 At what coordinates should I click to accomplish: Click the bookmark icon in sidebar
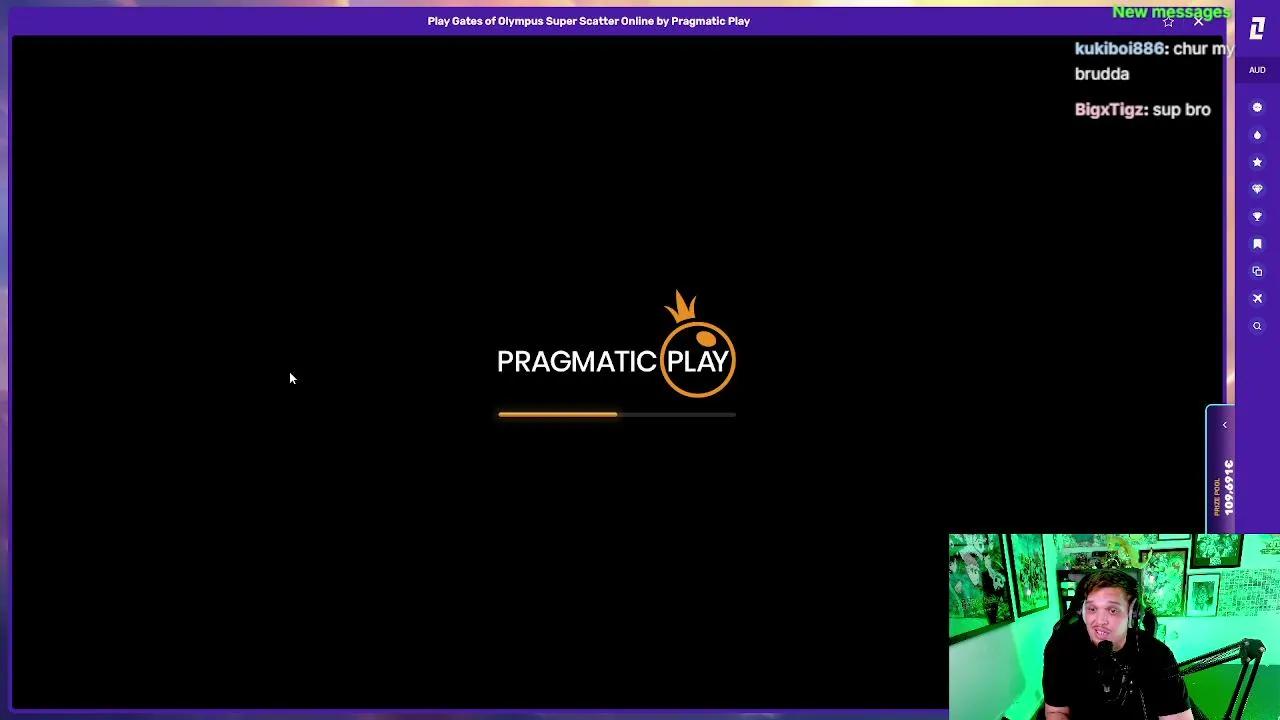pyautogui.click(x=1257, y=244)
